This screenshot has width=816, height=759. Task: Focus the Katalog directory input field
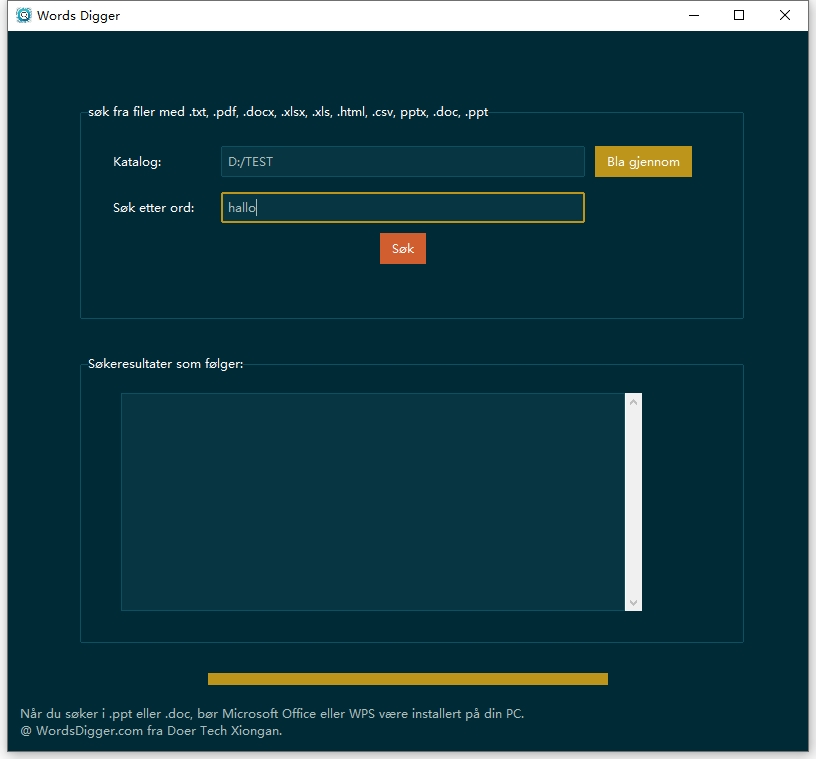tap(403, 161)
